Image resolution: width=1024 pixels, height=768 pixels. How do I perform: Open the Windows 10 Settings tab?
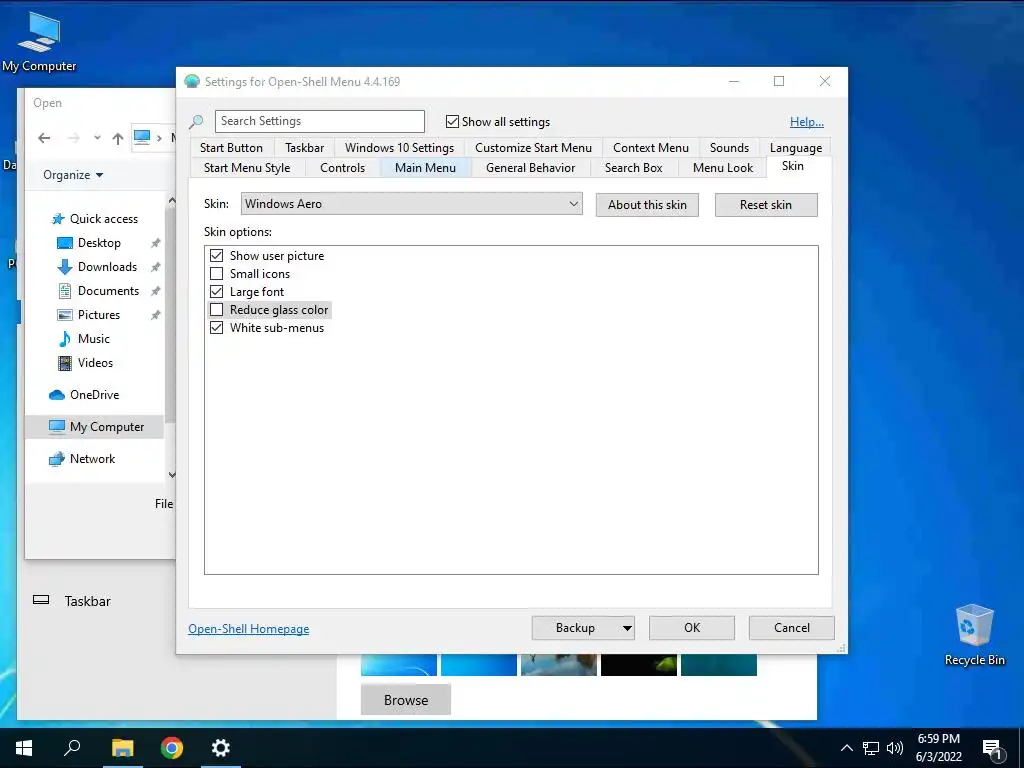coord(400,148)
